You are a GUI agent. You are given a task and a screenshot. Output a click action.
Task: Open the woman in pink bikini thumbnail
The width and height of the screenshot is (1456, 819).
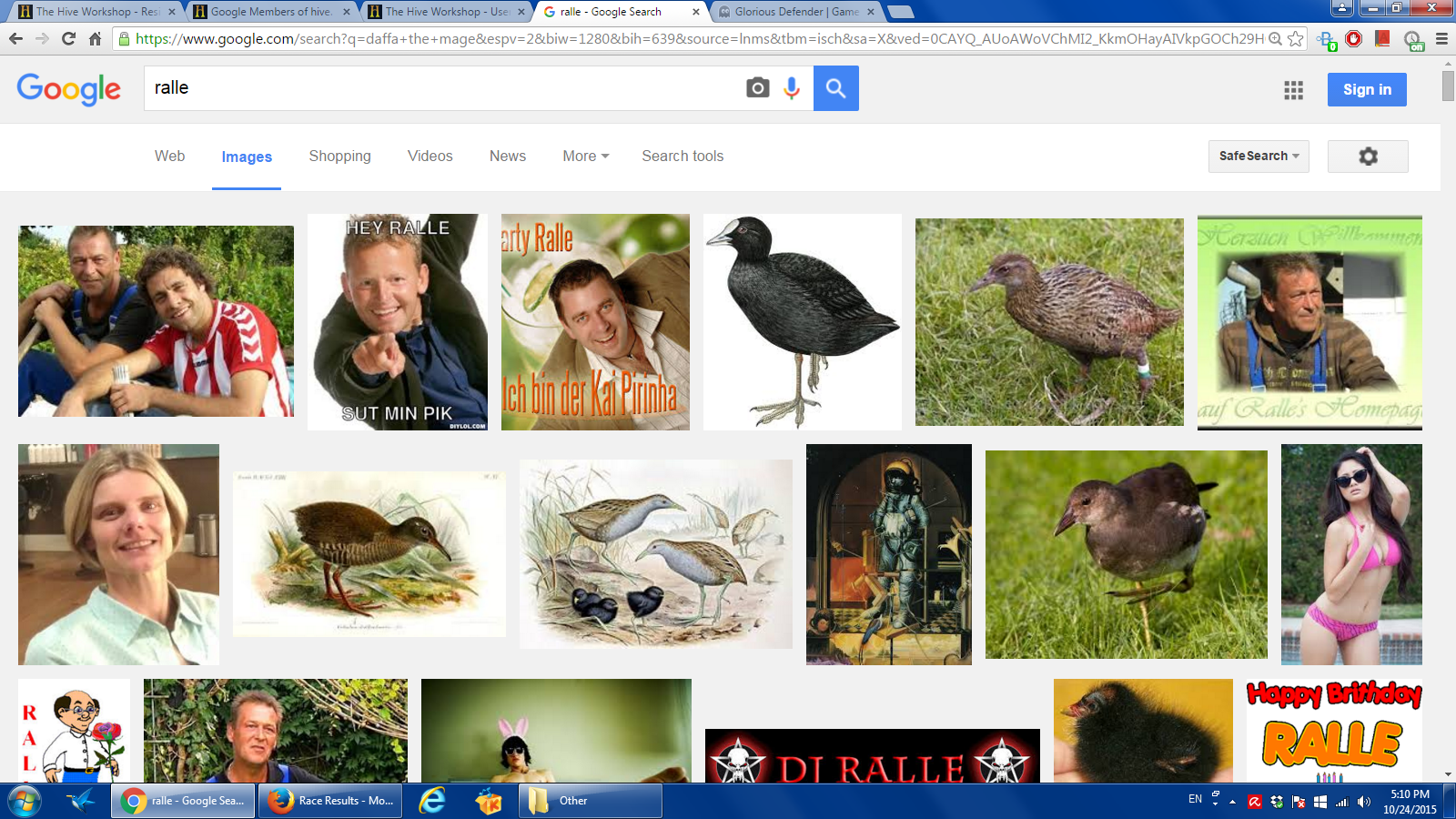point(1351,554)
